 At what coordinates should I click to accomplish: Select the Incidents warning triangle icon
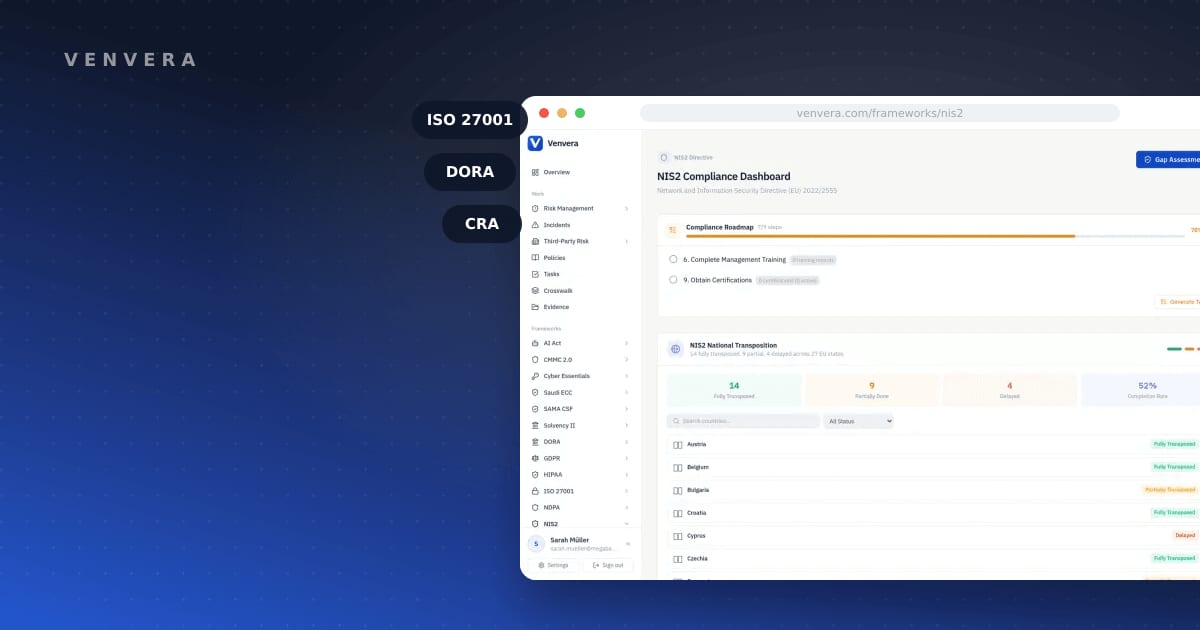[x=535, y=225]
